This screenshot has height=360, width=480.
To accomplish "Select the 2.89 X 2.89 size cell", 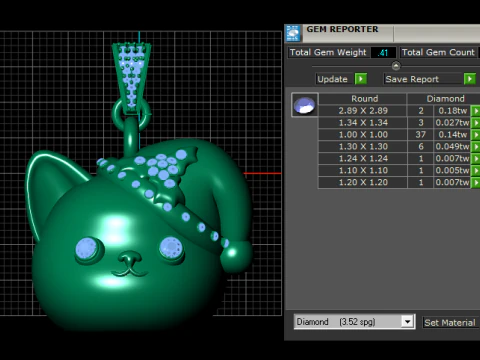I will (363, 111).
